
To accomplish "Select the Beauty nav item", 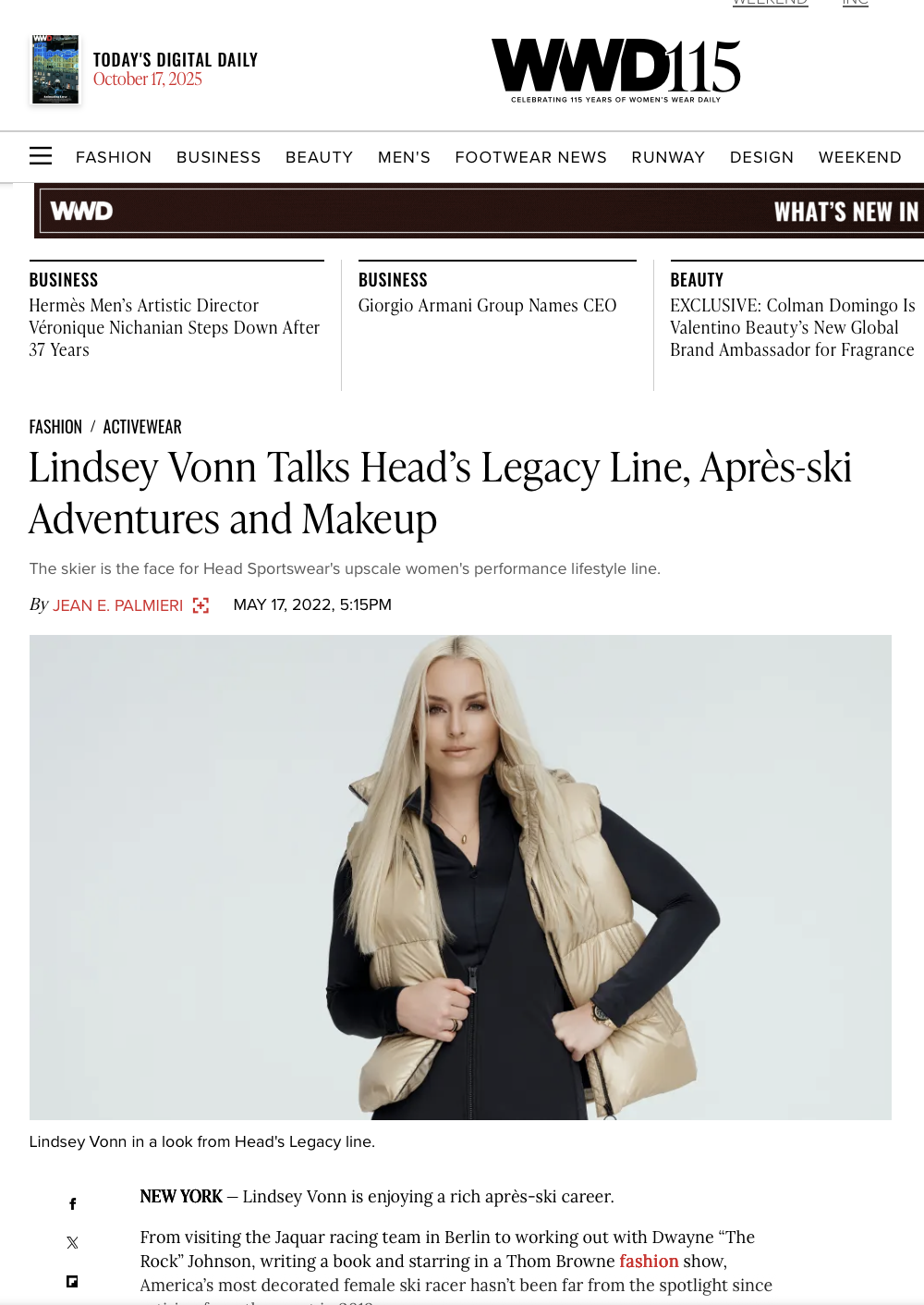I will point(319,157).
